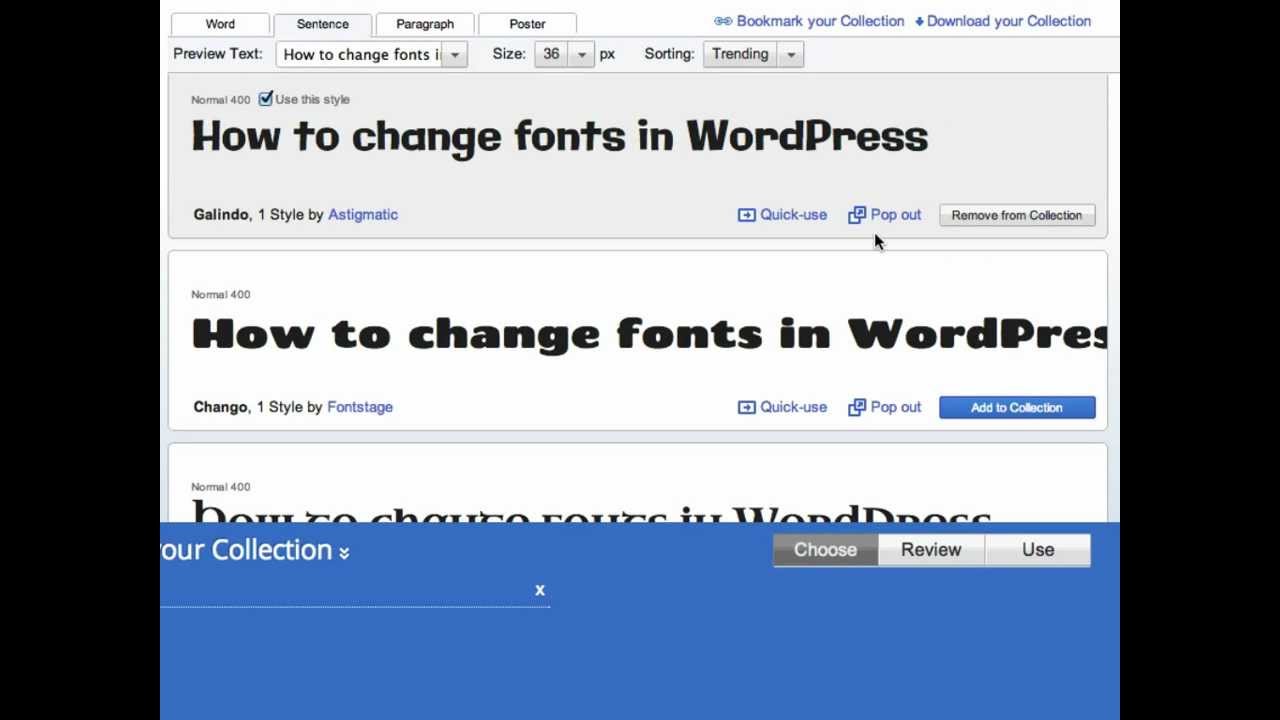Open Quick-use link for Galindo font
The width and height of the screenshot is (1280, 720).
click(793, 214)
